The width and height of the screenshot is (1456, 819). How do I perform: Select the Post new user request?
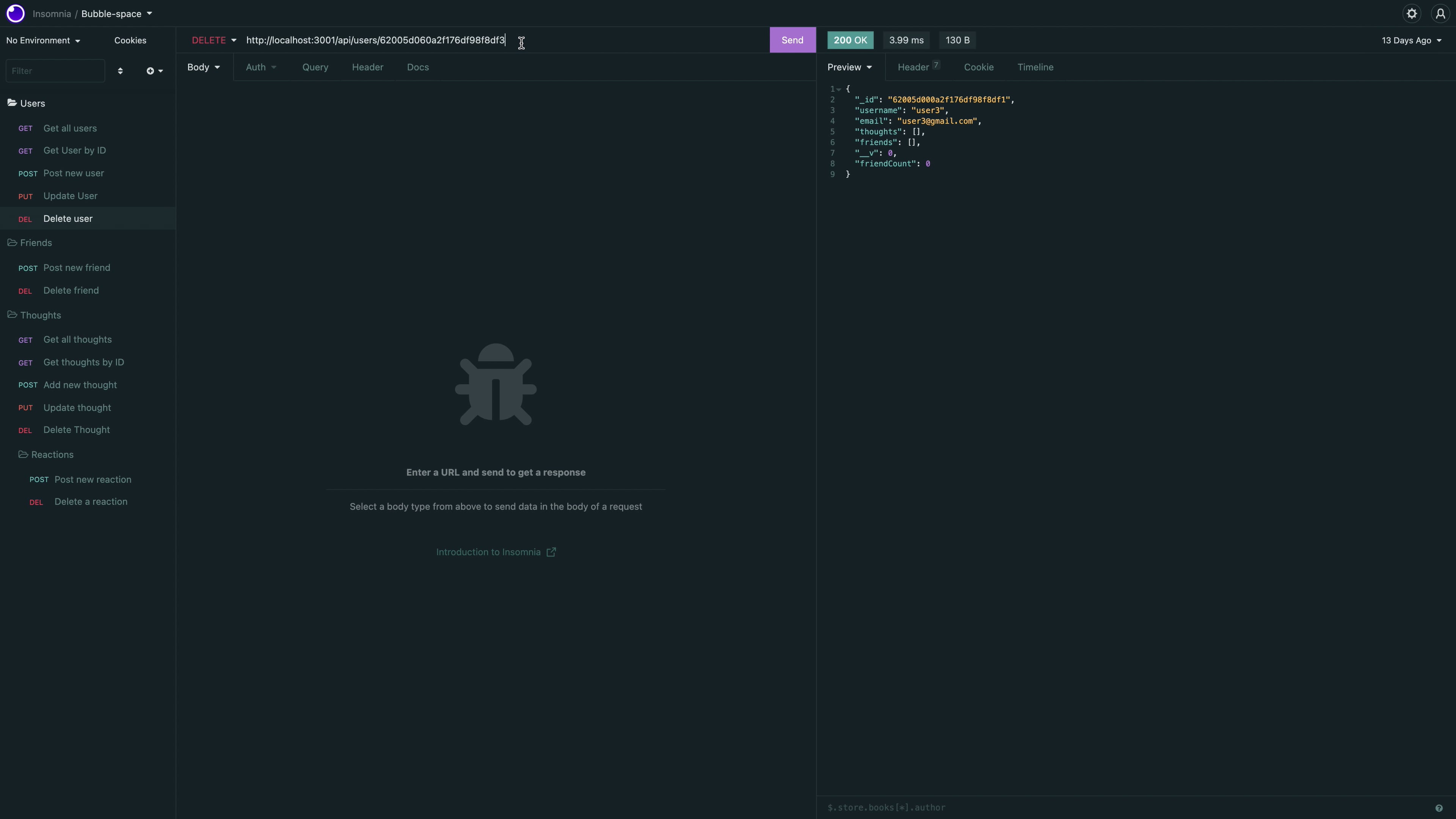[88, 173]
